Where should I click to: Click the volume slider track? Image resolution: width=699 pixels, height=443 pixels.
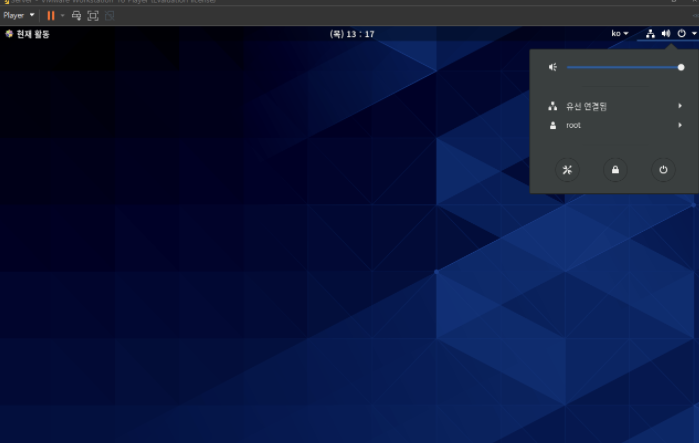[x=624, y=67]
